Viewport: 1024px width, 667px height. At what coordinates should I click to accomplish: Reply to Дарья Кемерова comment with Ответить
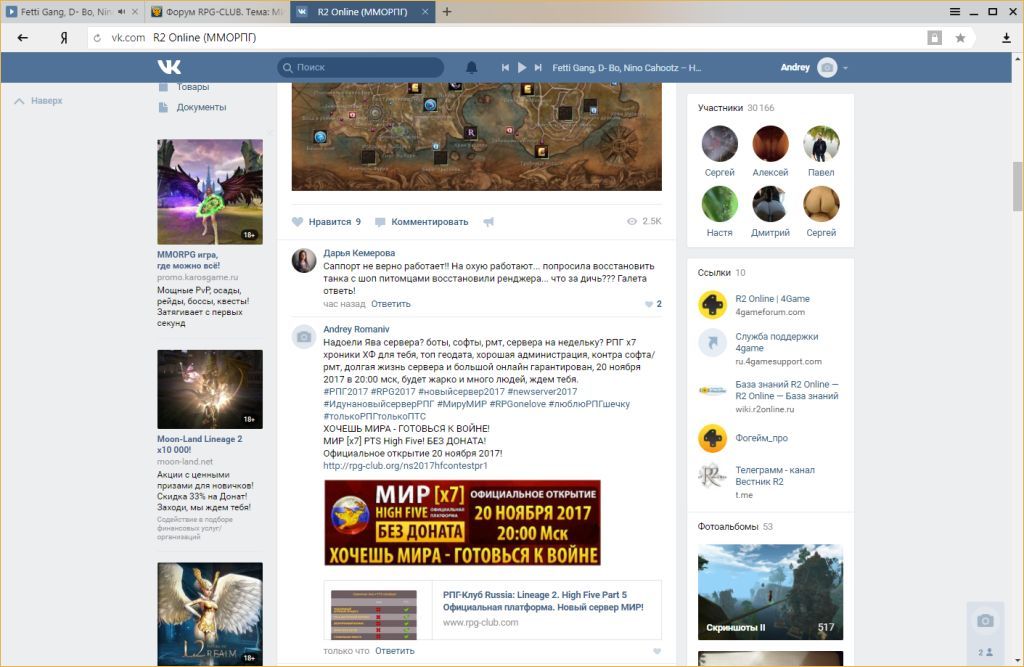(391, 304)
